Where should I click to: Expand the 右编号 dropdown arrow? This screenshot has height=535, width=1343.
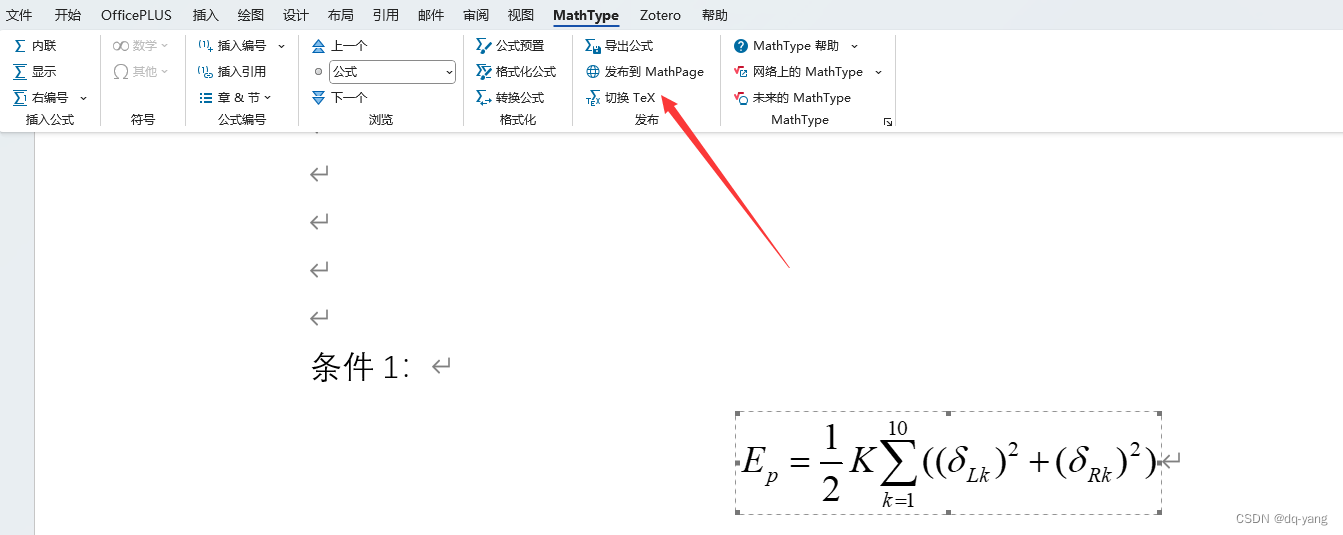point(83,98)
